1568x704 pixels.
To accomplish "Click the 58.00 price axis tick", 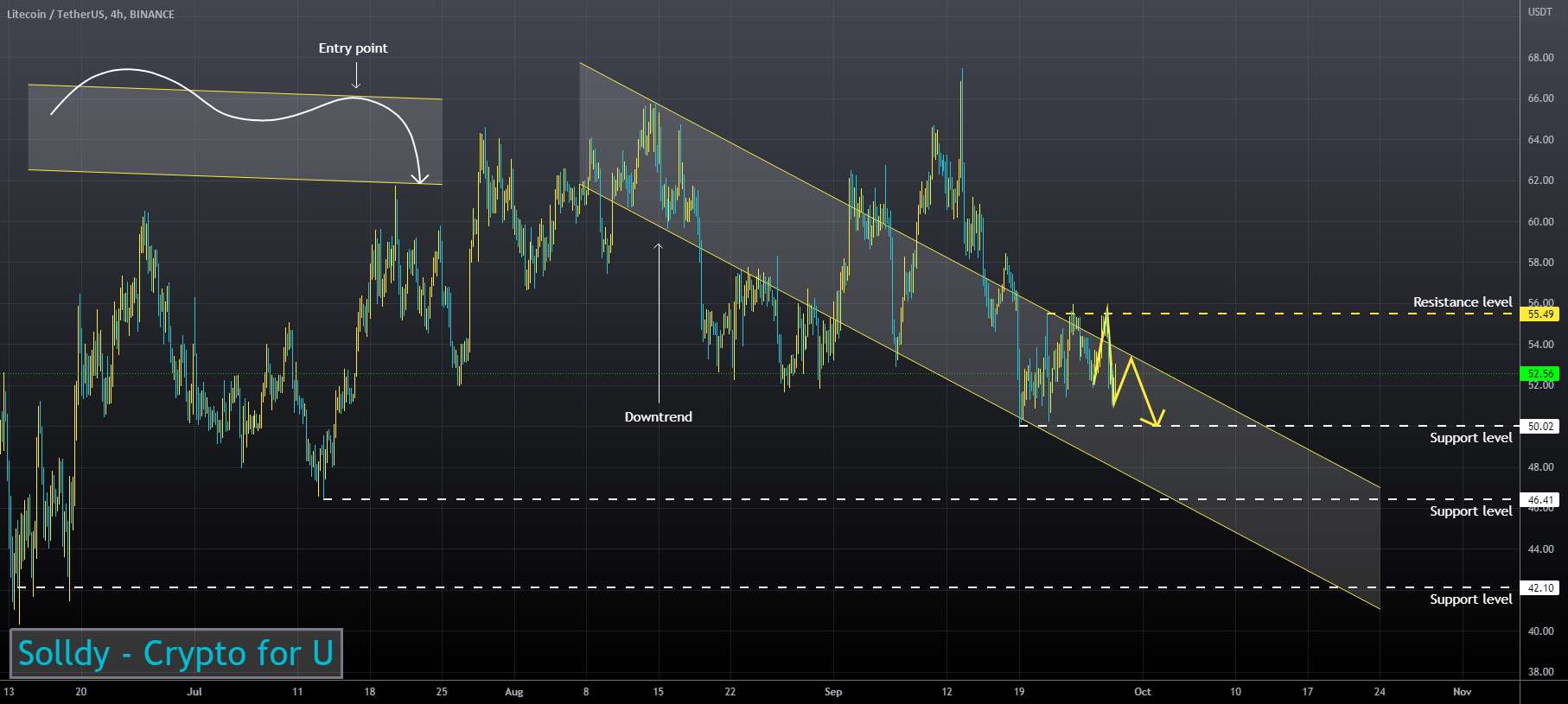I will pyautogui.click(x=1540, y=263).
